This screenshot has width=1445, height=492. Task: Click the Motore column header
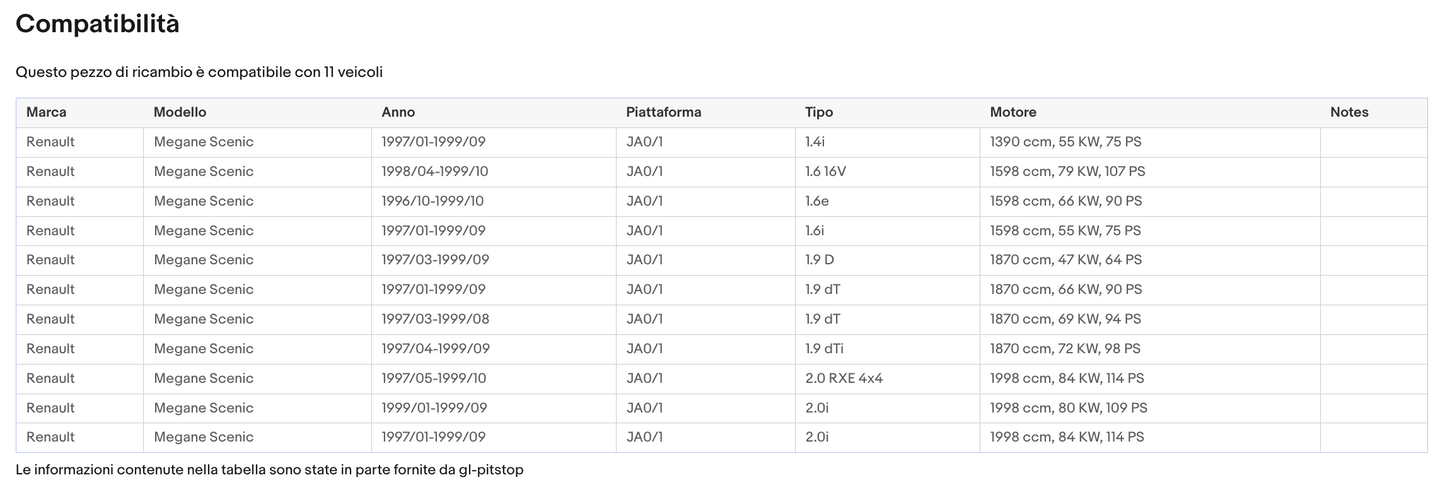click(x=1013, y=112)
